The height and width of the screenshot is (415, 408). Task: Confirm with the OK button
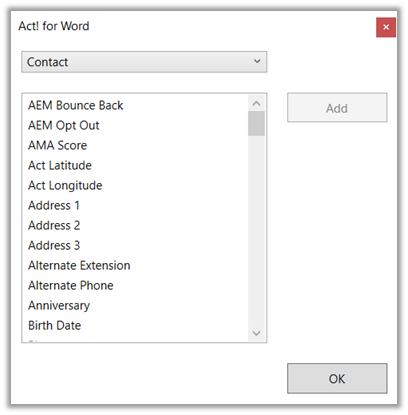coord(337,378)
